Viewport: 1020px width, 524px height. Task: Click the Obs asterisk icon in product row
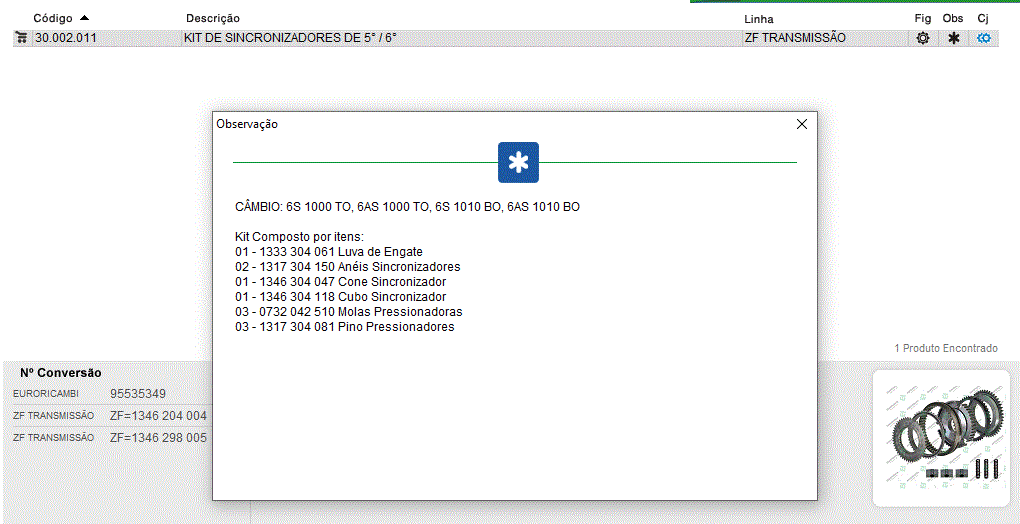[x=953, y=38]
